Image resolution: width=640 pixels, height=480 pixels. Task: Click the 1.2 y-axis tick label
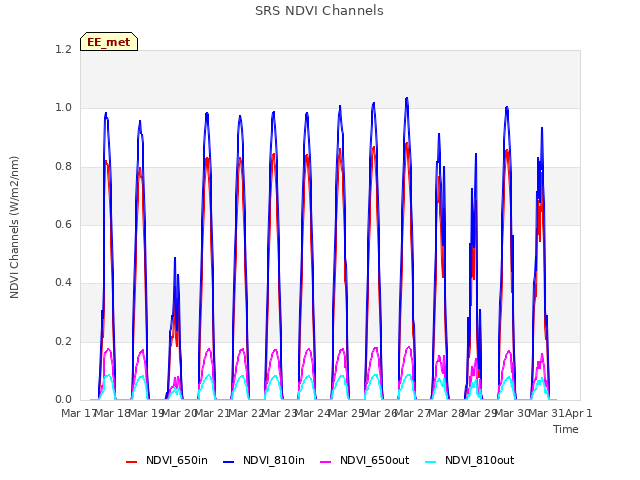63,49
